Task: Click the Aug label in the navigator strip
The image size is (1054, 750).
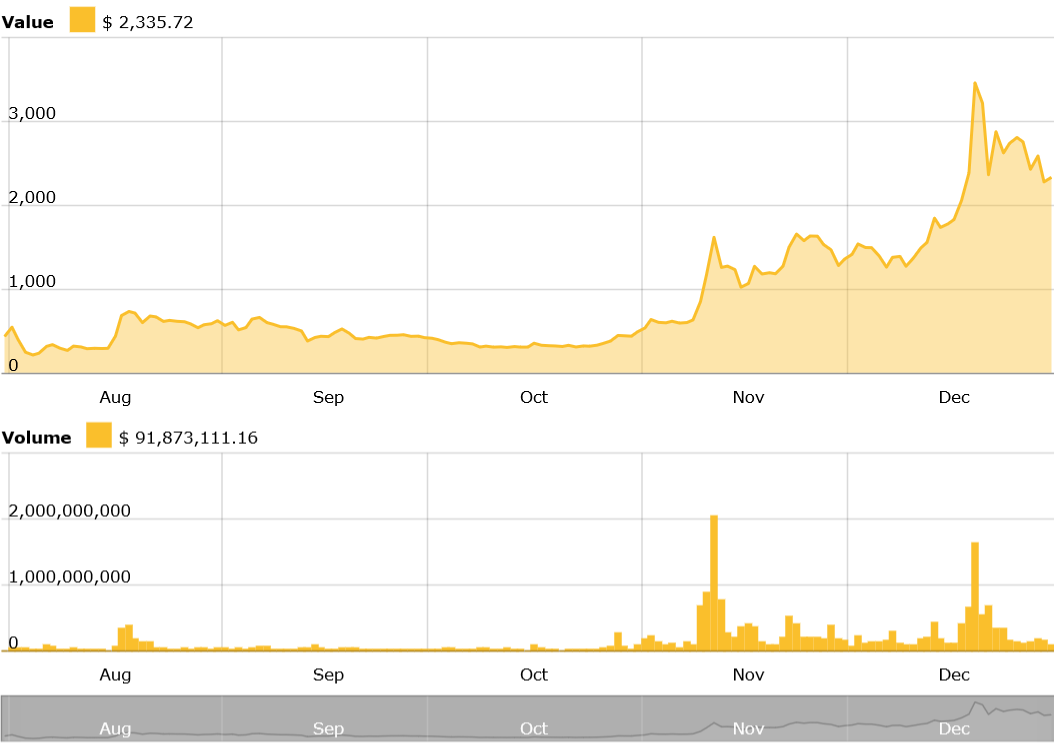Action: [x=115, y=728]
